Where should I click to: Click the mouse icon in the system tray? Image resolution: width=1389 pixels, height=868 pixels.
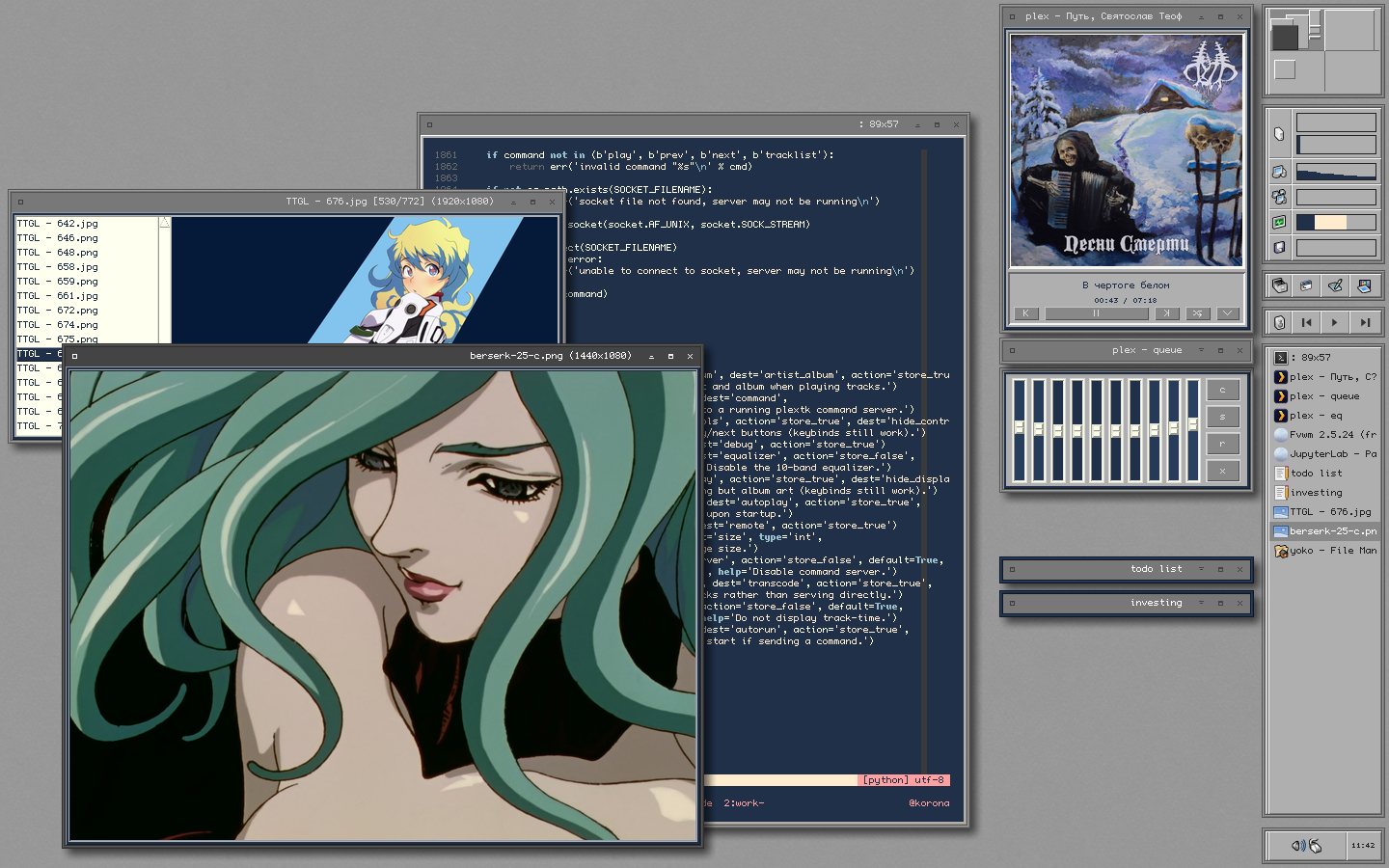coord(1315,846)
